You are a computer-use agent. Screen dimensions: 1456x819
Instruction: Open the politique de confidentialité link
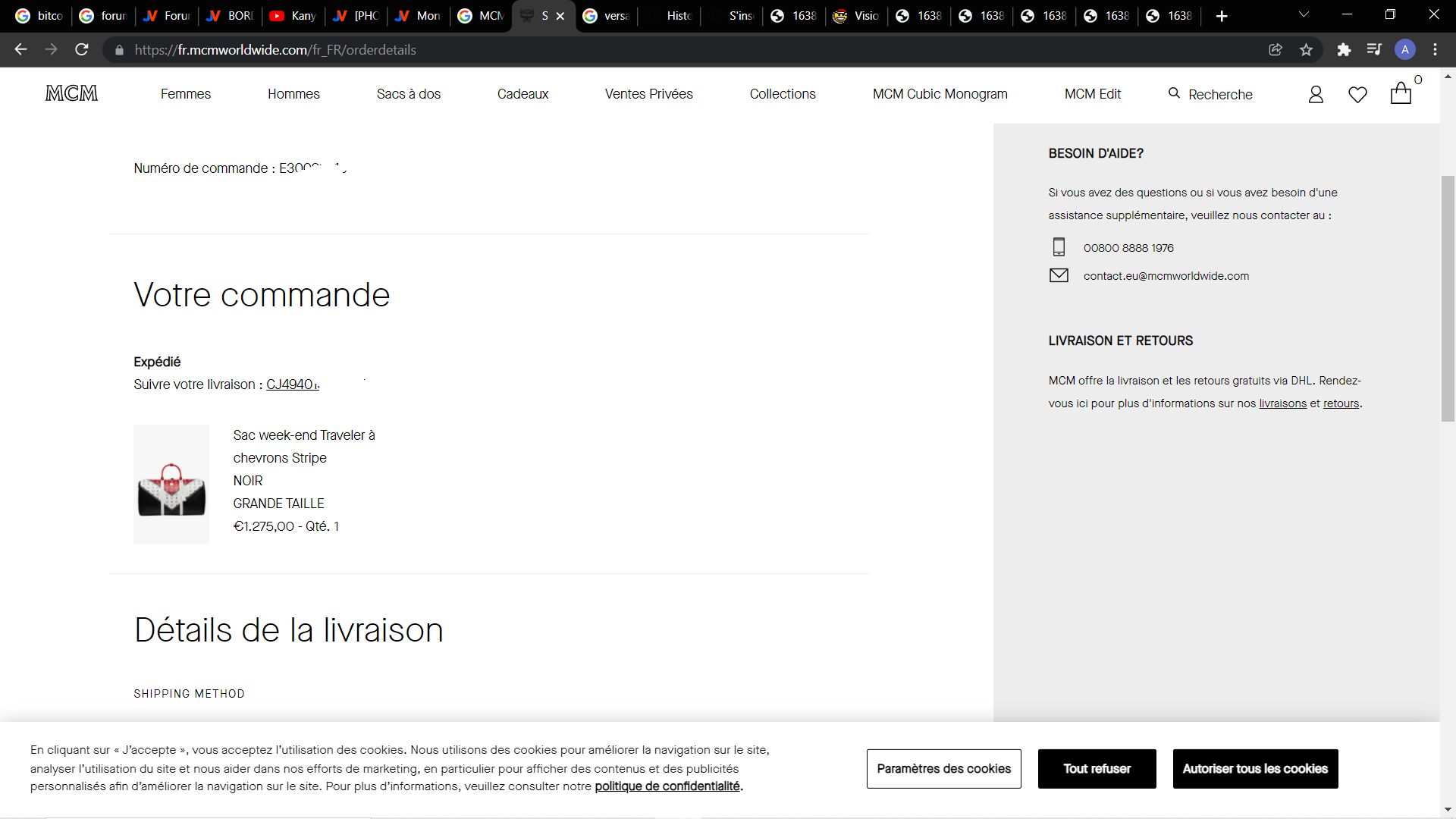(667, 786)
